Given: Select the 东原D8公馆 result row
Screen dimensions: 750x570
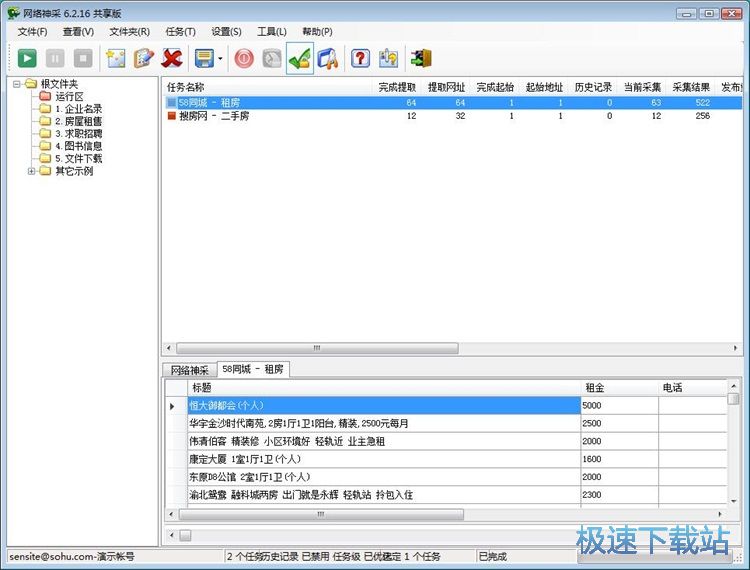Looking at the screenshot, I should click(x=384, y=477).
